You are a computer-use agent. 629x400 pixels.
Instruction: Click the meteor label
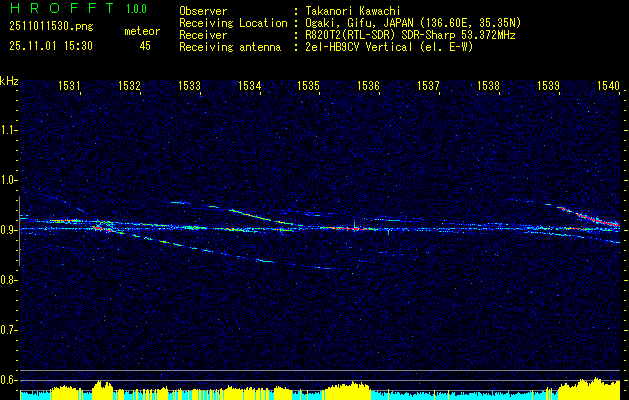click(142, 31)
